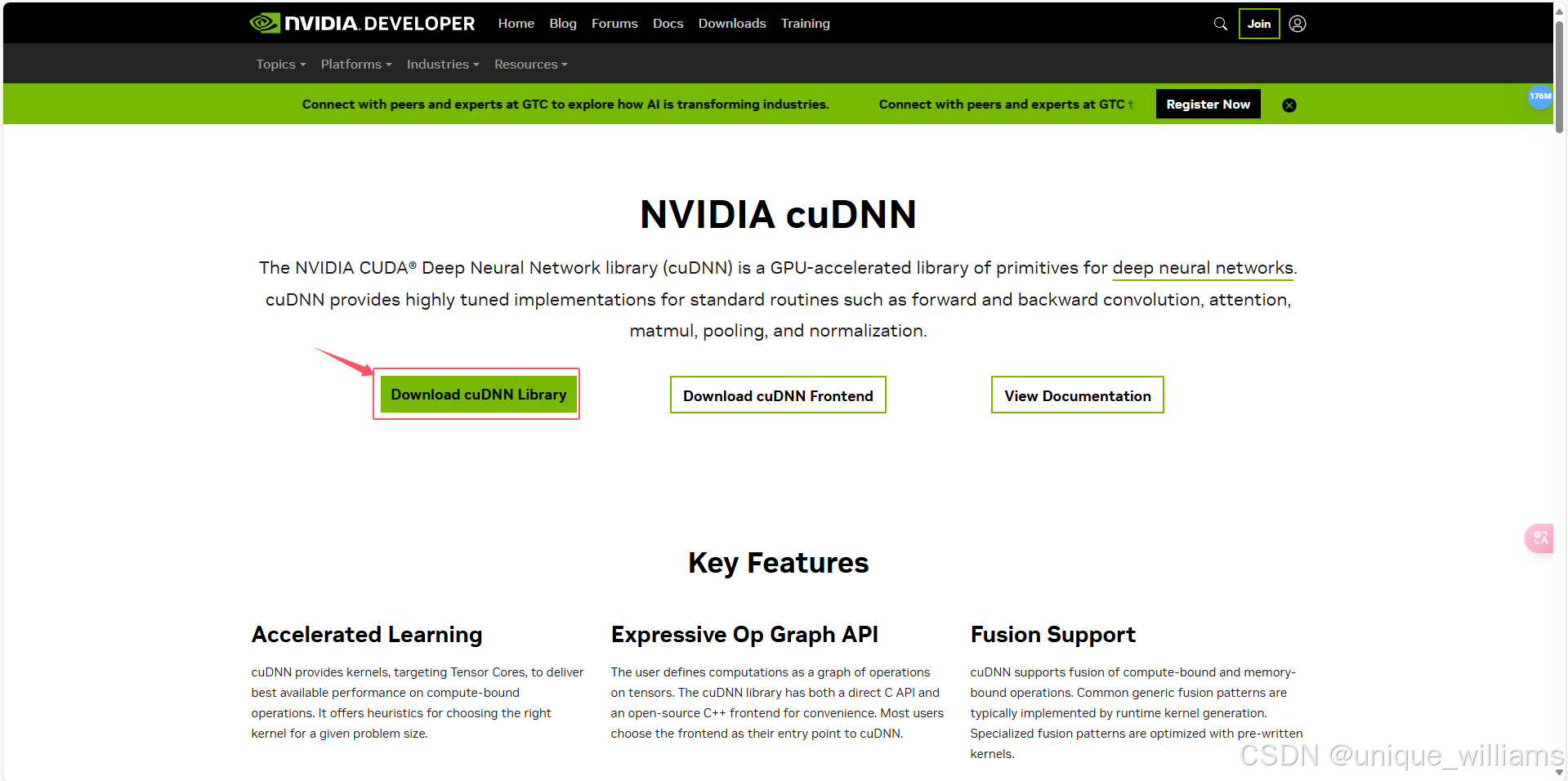1568x781 pixels.
Task: Click the scrollbar down arrow
Action: point(1559,772)
